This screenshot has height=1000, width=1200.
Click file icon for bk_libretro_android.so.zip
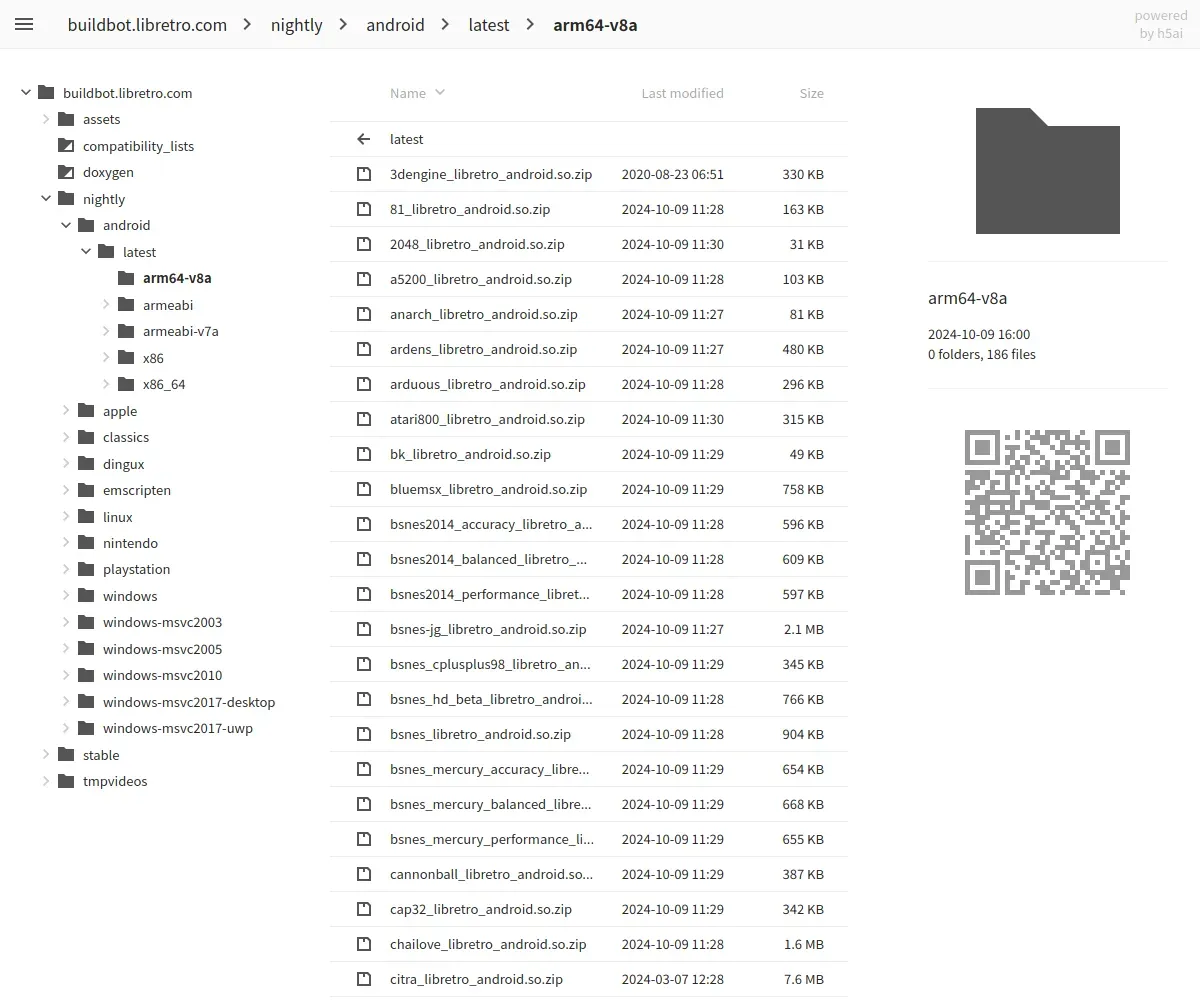[364, 454]
